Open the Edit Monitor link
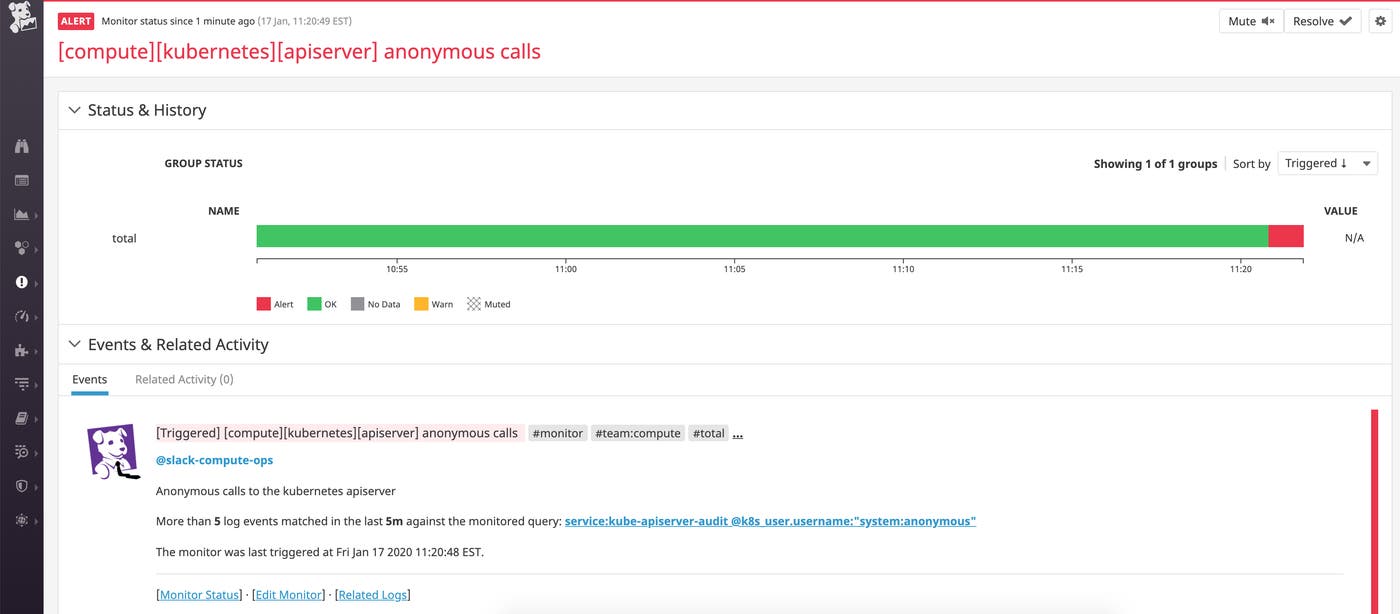Image resolution: width=1400 pixels, height=614 pixels. coord(289,594)
